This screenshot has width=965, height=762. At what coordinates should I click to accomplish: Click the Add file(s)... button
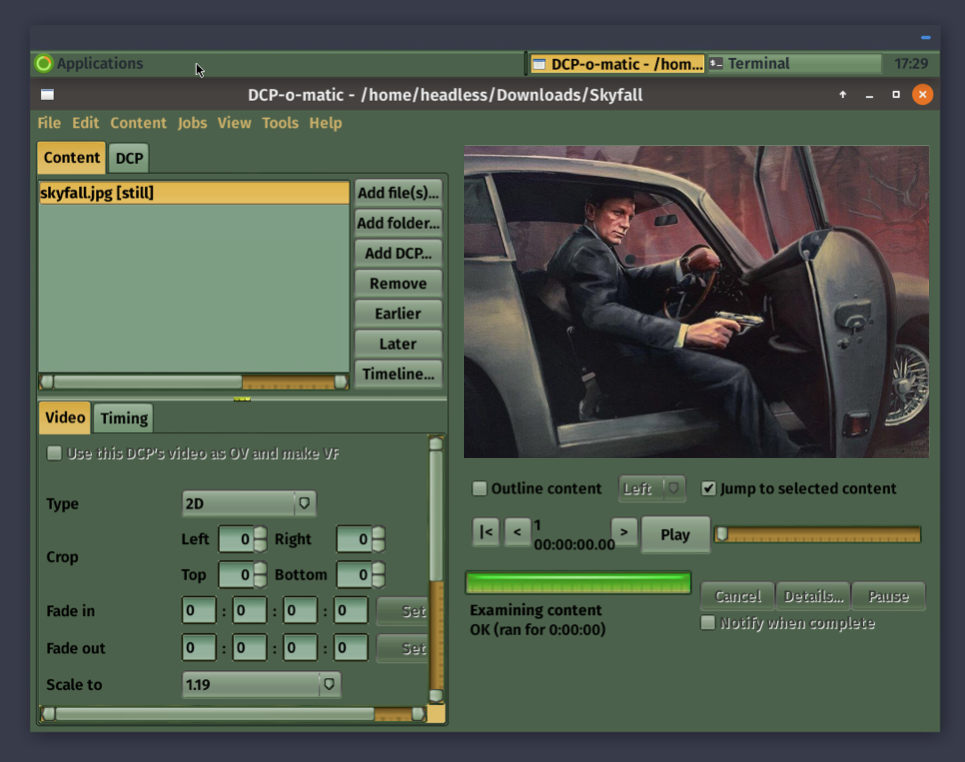[398, 193]
